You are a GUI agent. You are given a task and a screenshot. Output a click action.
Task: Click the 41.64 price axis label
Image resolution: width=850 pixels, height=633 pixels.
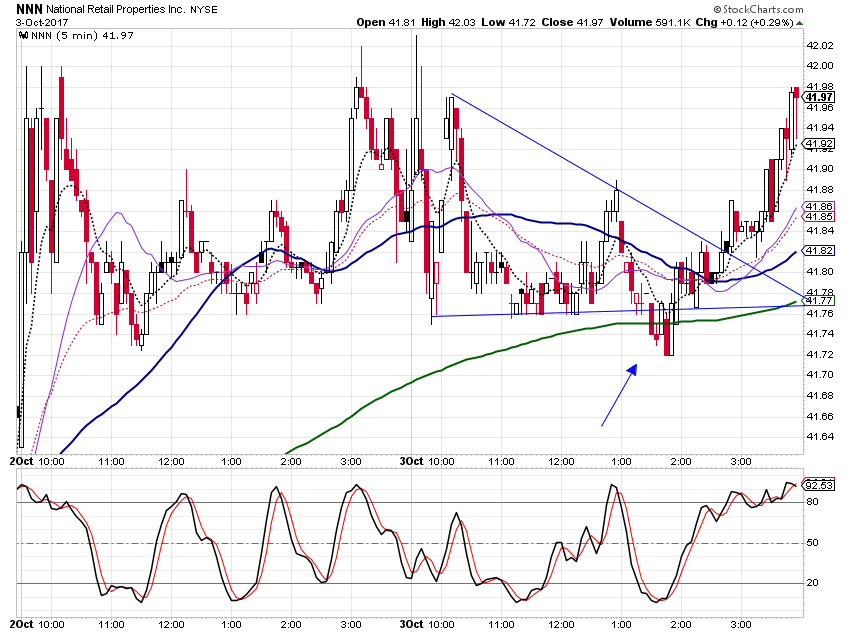coord(820,437)
